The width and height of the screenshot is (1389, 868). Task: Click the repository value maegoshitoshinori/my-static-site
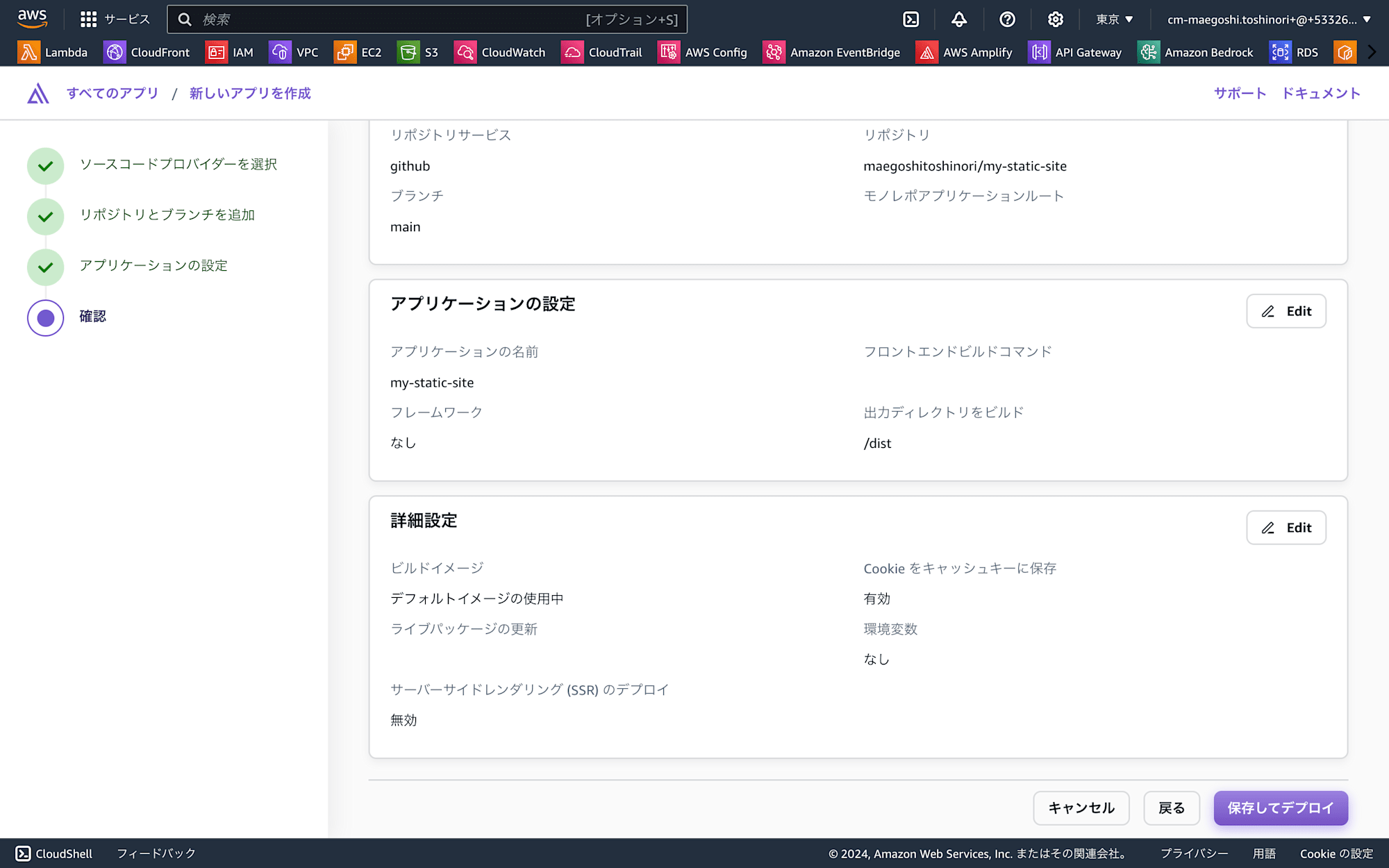click(x=965, y=166)
